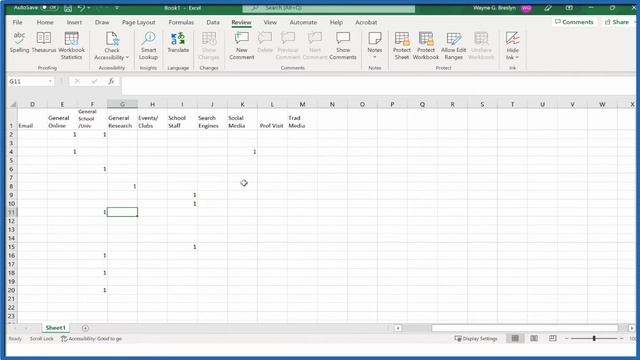Open Display Settings in status bar

[476, 339]
